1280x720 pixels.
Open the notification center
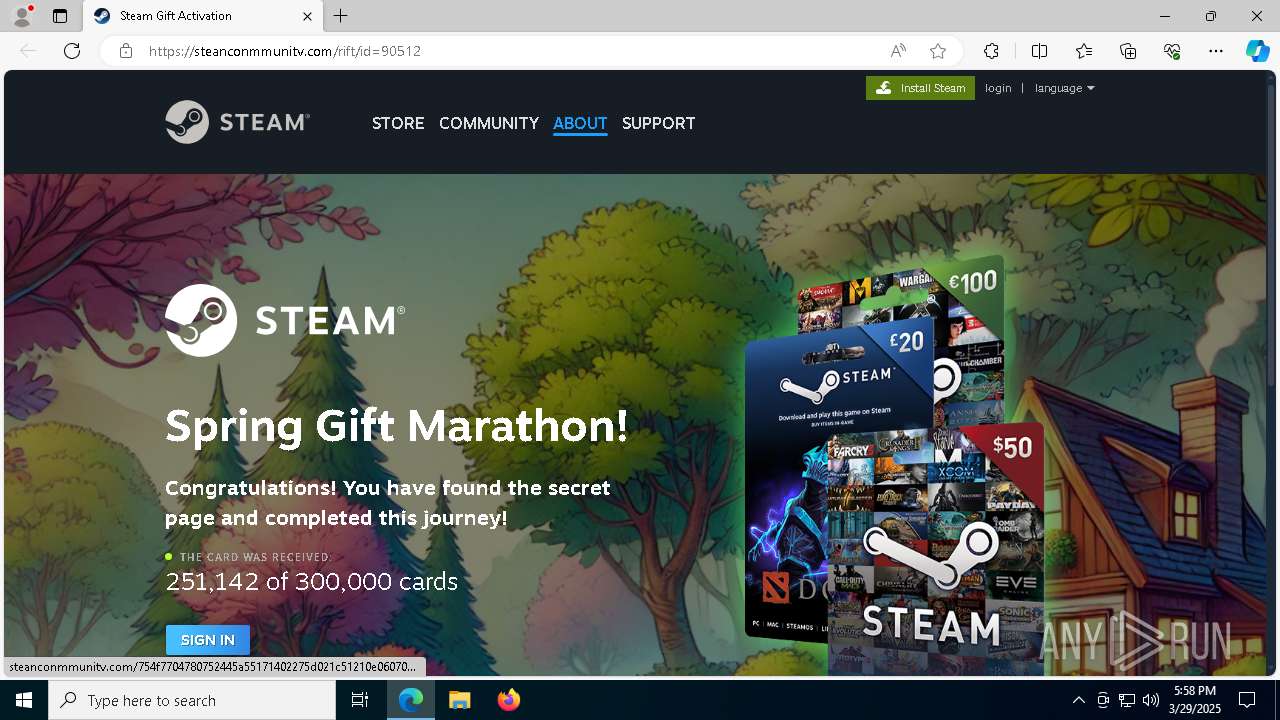coord(1247,700)
